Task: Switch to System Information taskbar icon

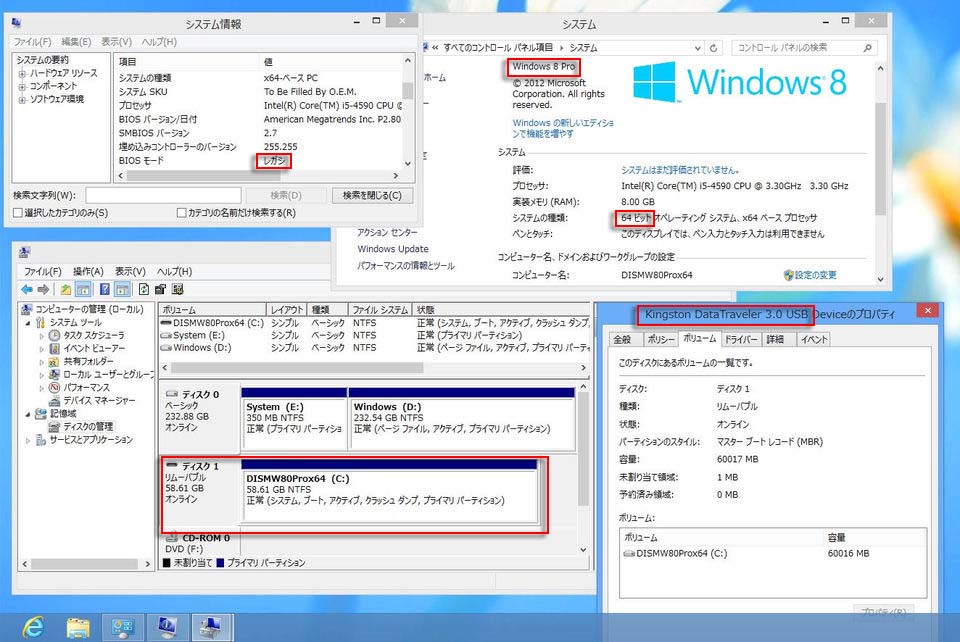Action: [167, 627]
